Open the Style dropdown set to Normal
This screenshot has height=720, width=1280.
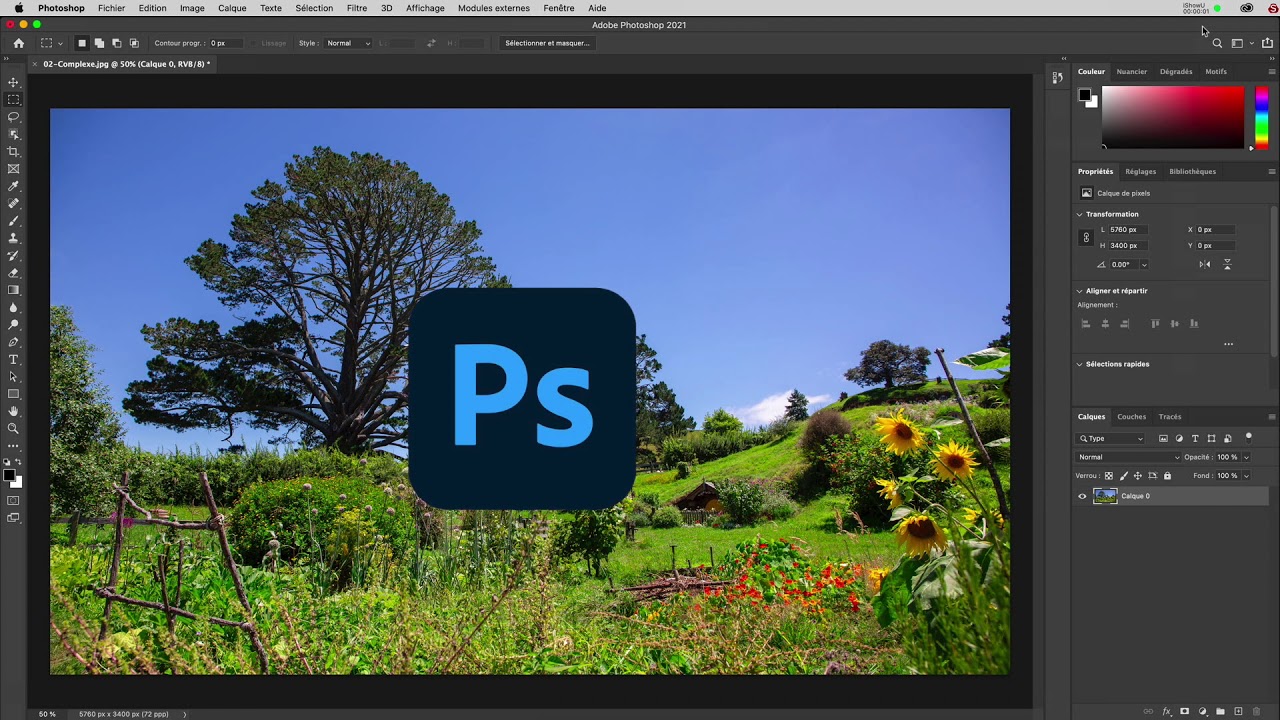pyautogui.click(x=348, y=43)
